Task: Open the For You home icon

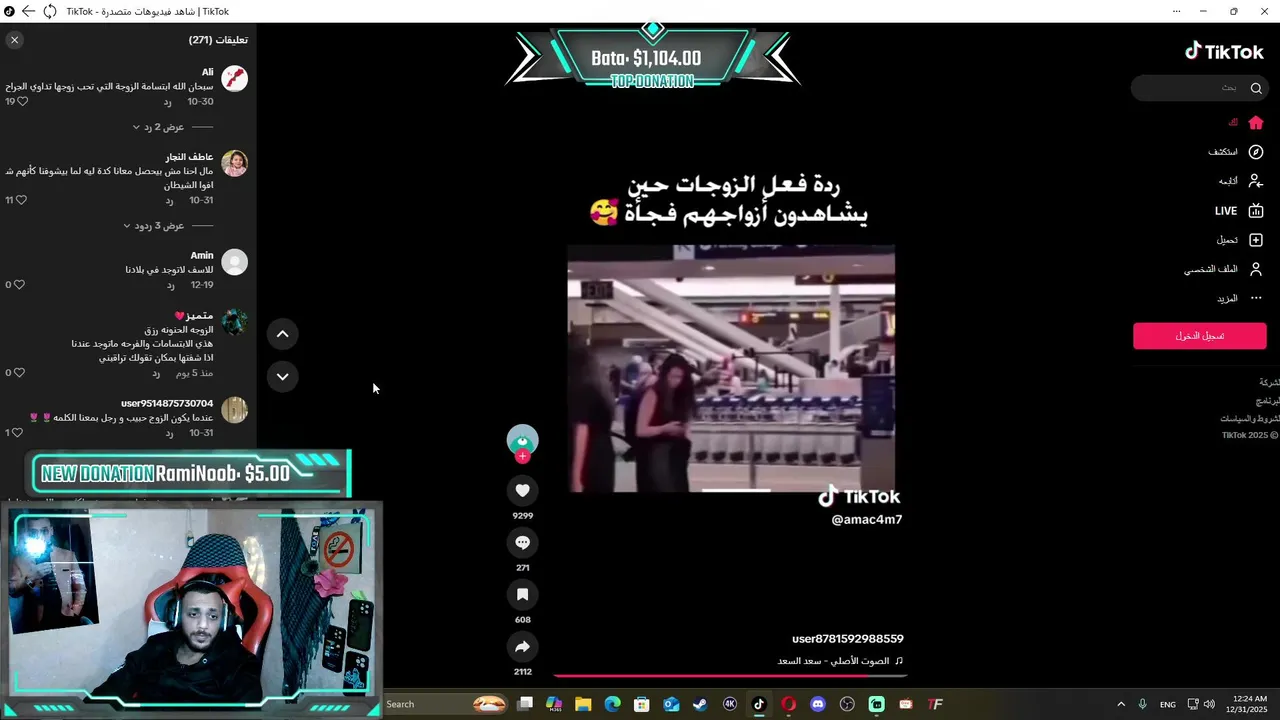Action: tap(1256, 122)
